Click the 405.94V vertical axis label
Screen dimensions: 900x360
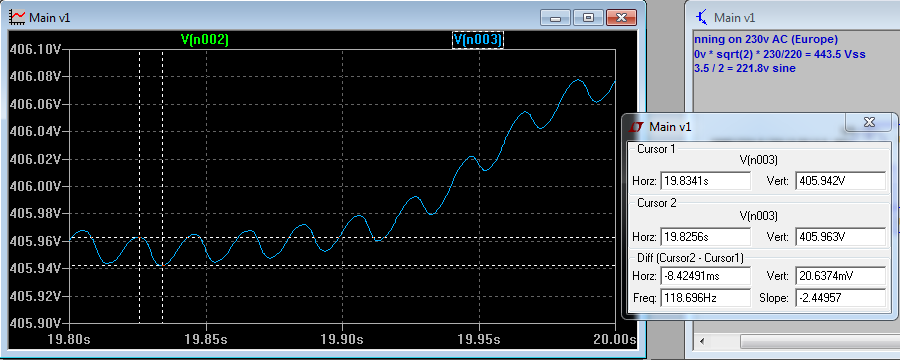tap(36, 269)
